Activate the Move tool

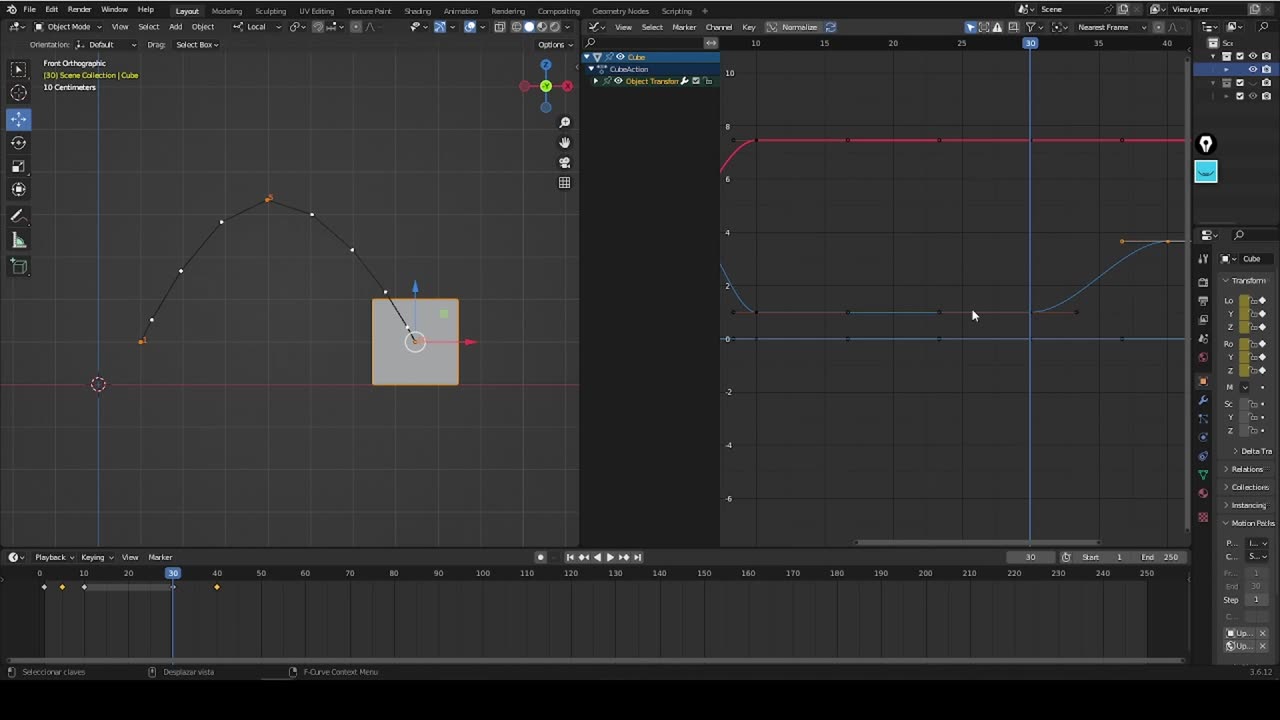click(x=18, y=119)
